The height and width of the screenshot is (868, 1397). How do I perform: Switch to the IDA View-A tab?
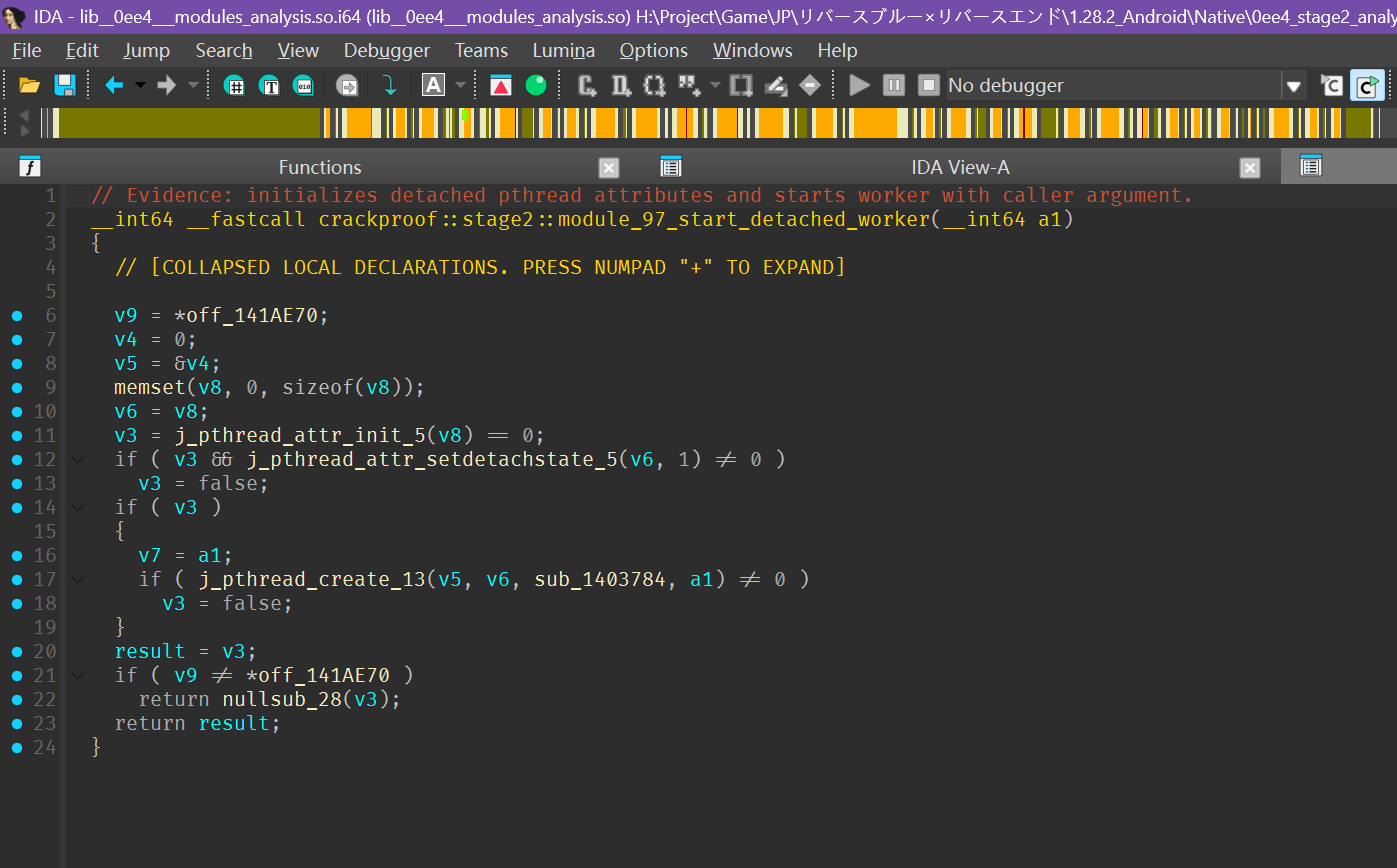961,167
